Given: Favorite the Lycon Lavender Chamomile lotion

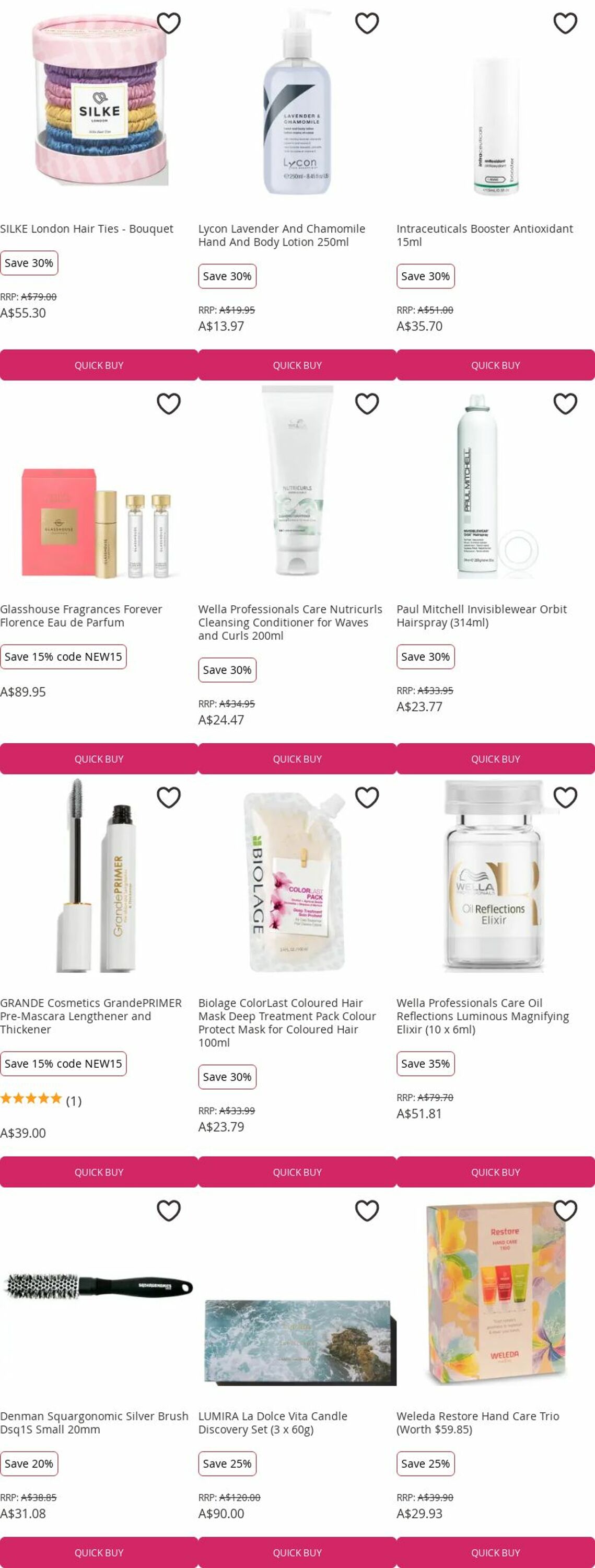Looking at the screenshot, I should (x=367, y=23).
